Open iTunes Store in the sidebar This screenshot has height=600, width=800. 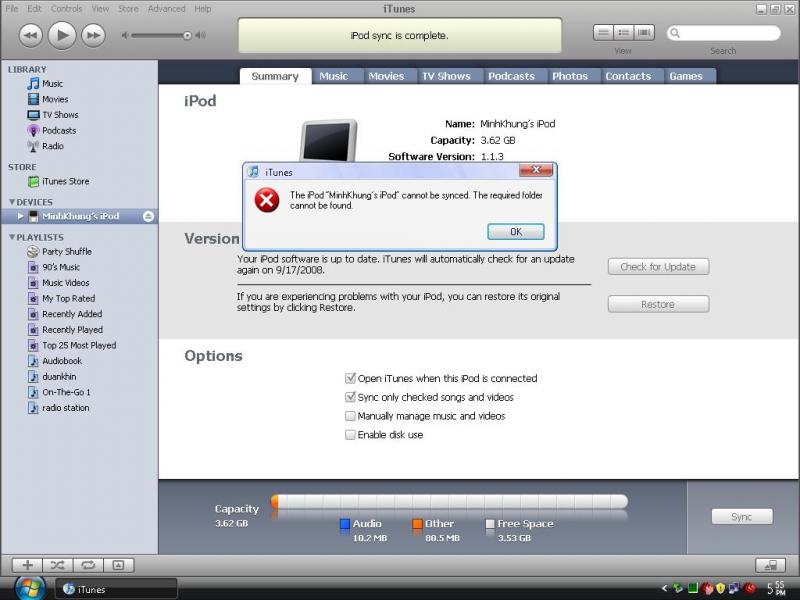click(x=65, y=181)
